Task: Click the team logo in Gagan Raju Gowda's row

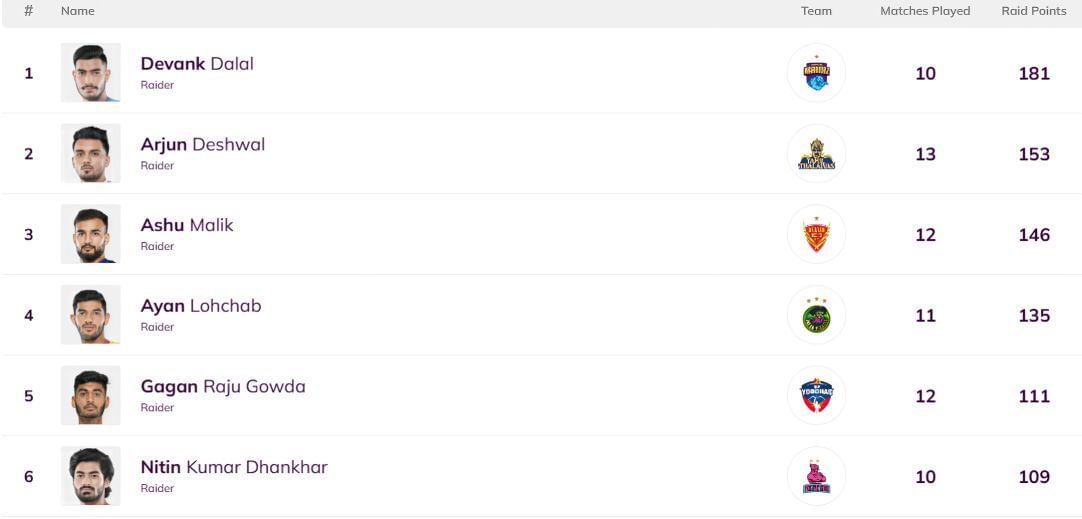Action: tap(816, 396)
